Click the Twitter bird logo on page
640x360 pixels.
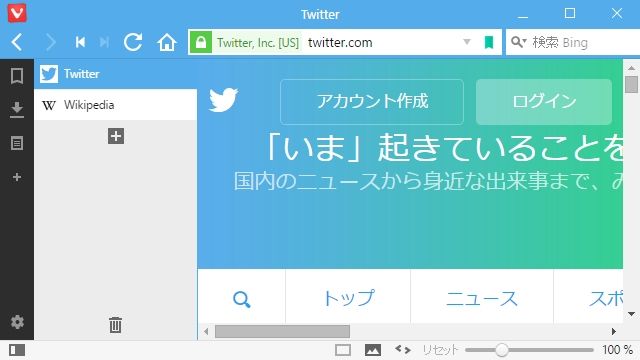pos(223,100)
